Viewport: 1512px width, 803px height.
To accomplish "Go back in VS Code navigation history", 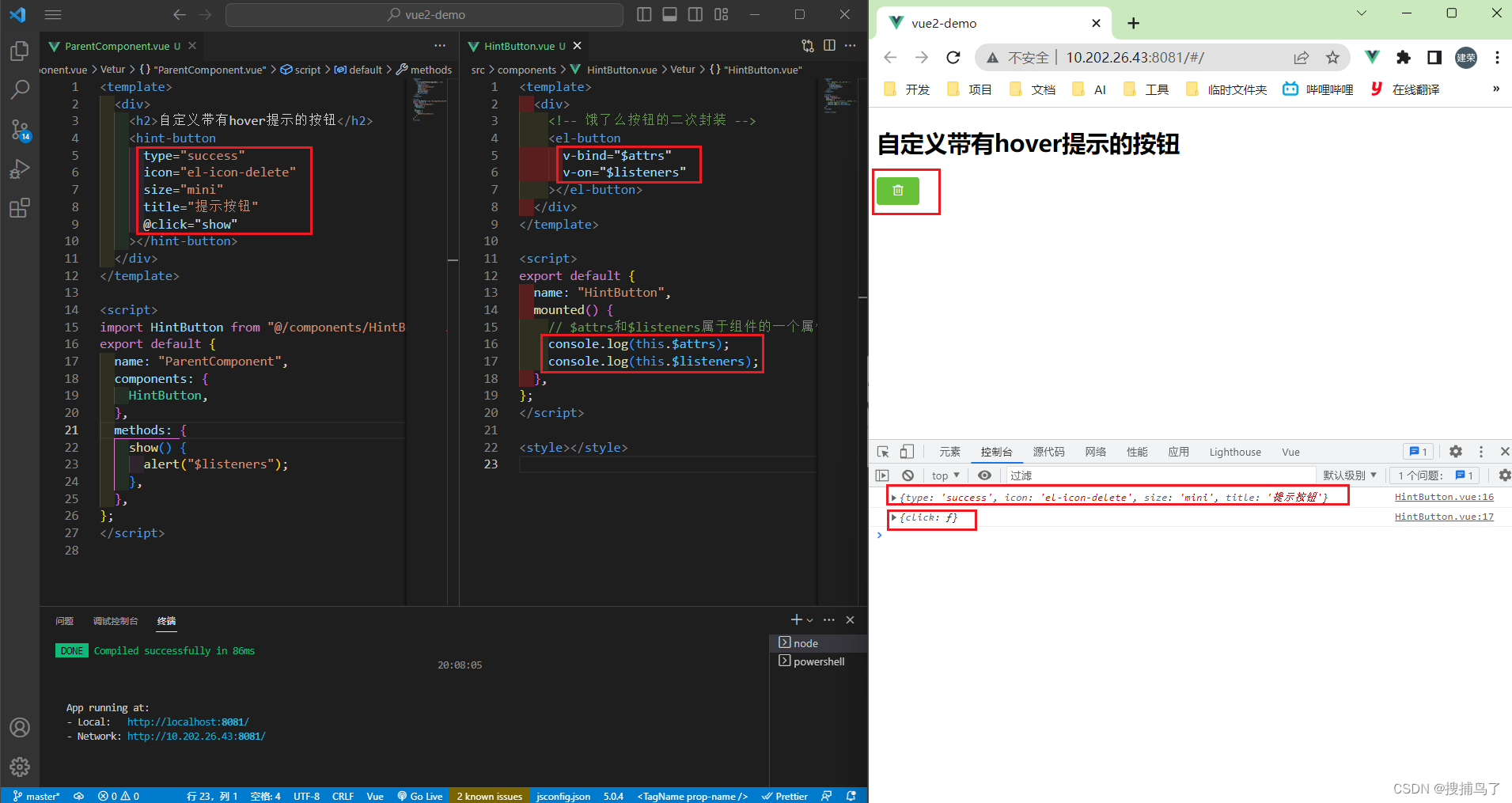I will pyautogui.click(x=180, y=14).
